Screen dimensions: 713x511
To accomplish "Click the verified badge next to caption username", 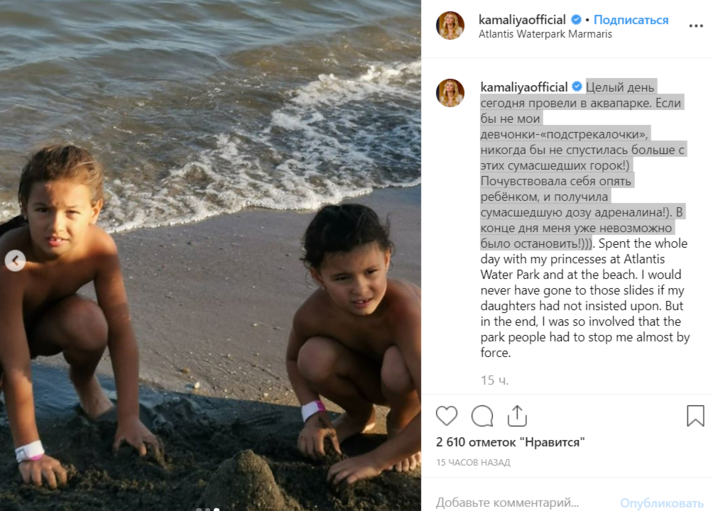I will click(x=577, y=87).
